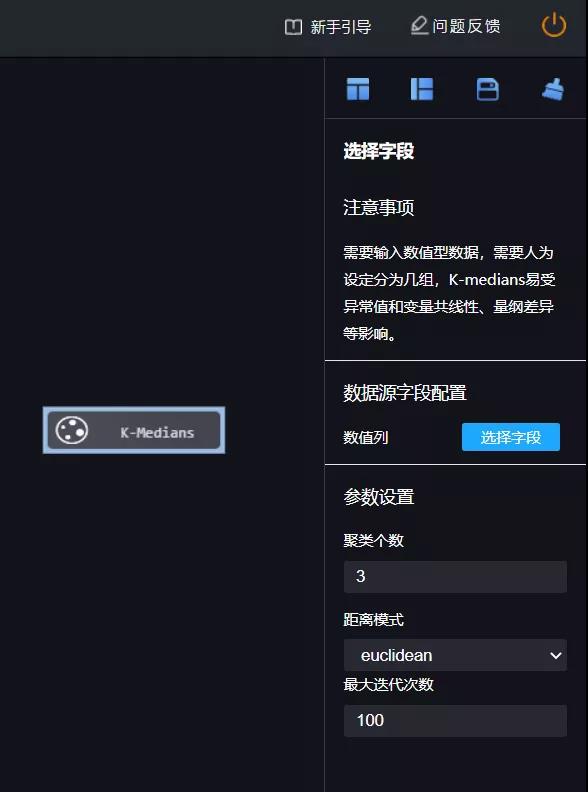Click the bold 选择字段 panel heading

pos(379,151)
